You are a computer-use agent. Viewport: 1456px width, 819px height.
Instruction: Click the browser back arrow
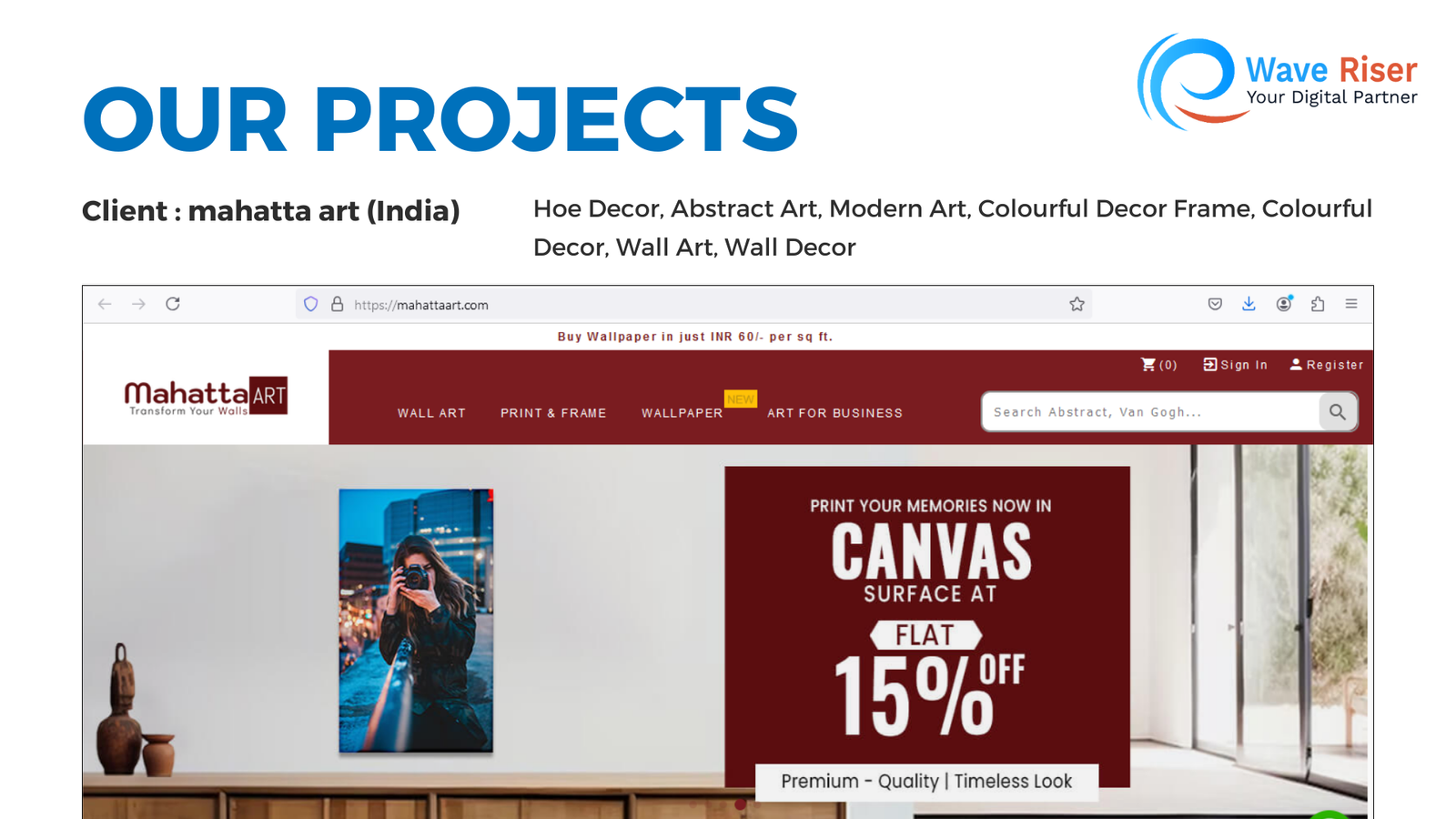pos(105,304)
